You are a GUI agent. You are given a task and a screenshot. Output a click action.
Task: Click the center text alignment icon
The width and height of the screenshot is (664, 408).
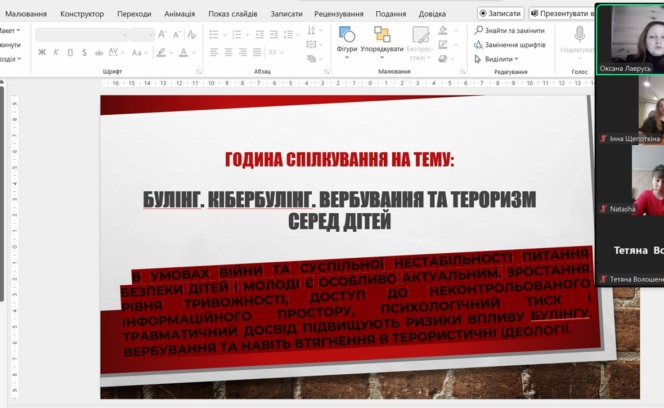(x=227, y=52)
